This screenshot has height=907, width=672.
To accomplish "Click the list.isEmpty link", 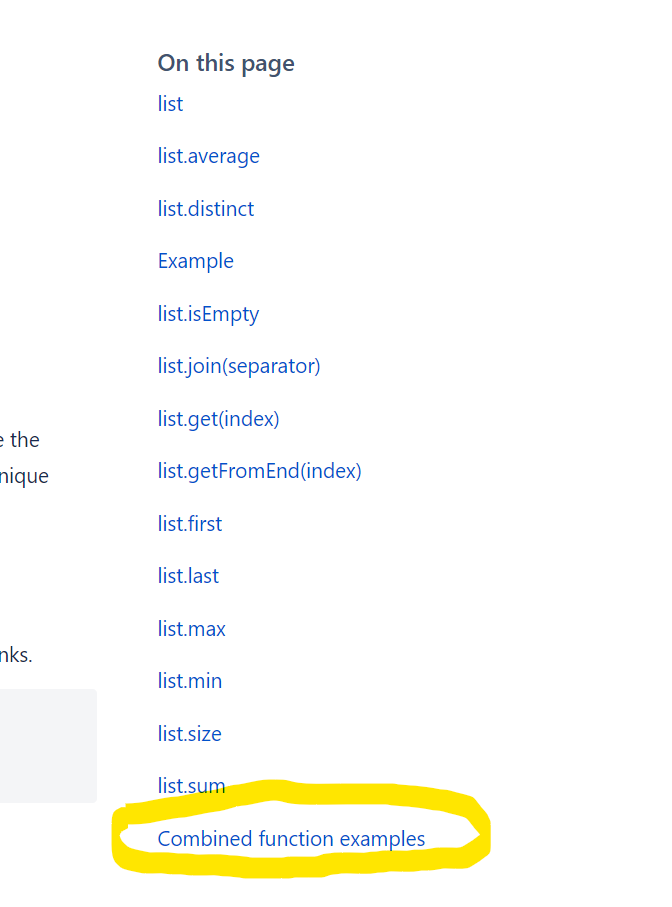I will (208, 314).
